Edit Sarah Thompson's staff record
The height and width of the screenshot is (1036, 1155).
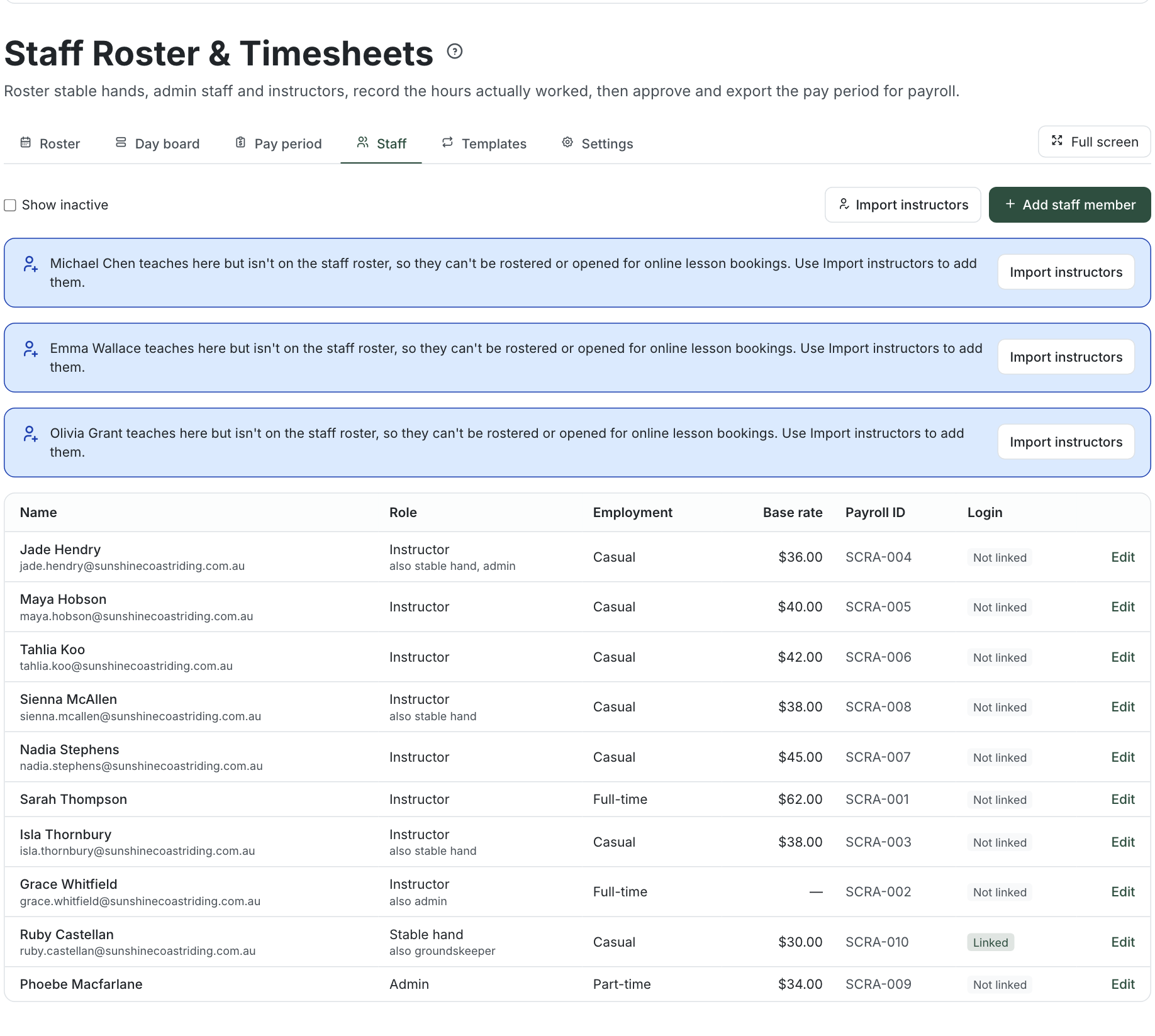coord(1122,799)
